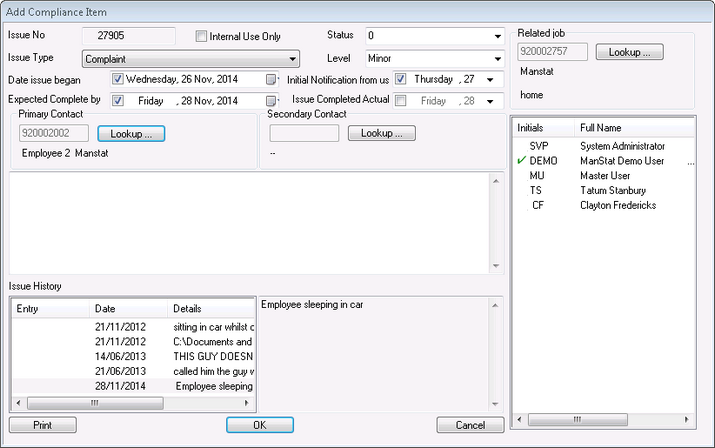Open the Issue Type dropdown
Screen dimensions: 715x448
pos(292,59)
